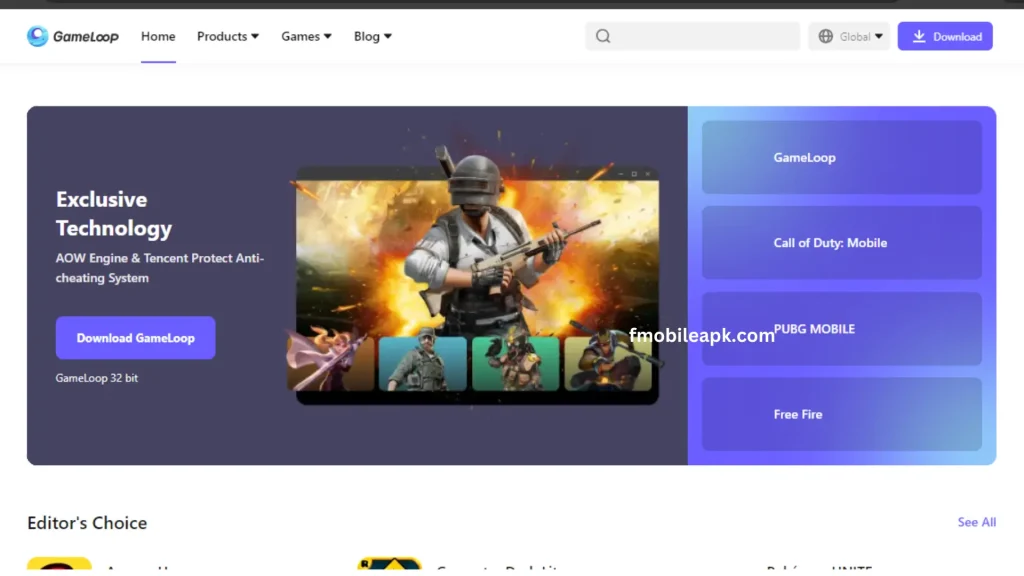The image size is (1024, 576).
Task: Select the Call of Duty: Mobile card
Action: point(842,243)
